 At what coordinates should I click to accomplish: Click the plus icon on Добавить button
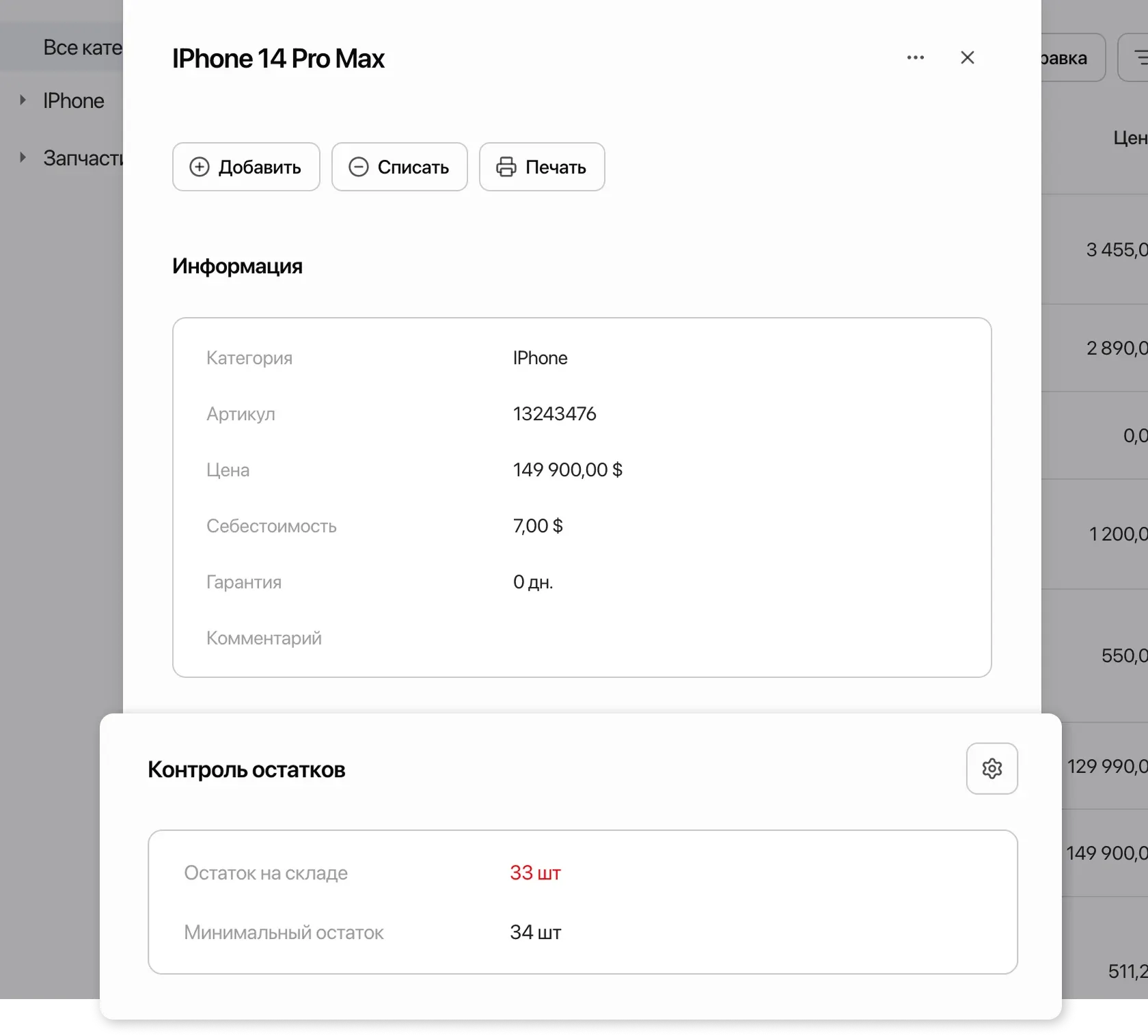click(x=200, y=167)
